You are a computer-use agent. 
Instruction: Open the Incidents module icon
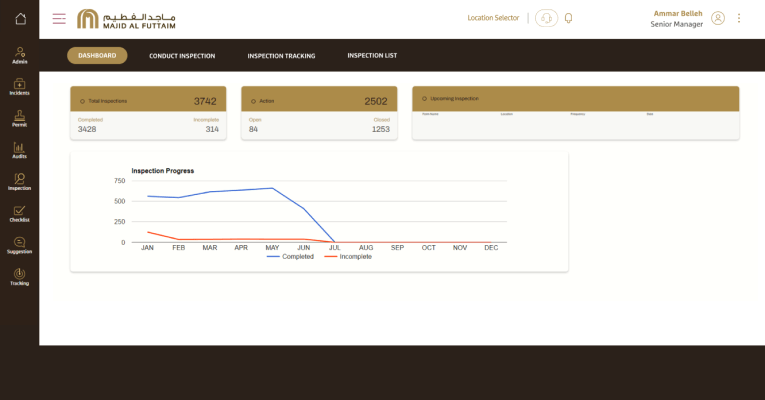tap(20, 86)
